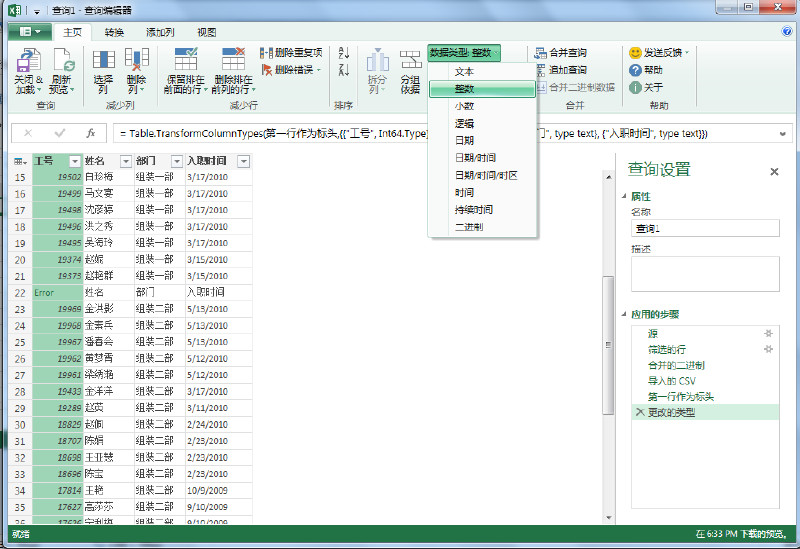Click the Keep Top Rows (保留排在前面的行) icon
This screenshot has height=549, width=800.
[x=186, y=59]
